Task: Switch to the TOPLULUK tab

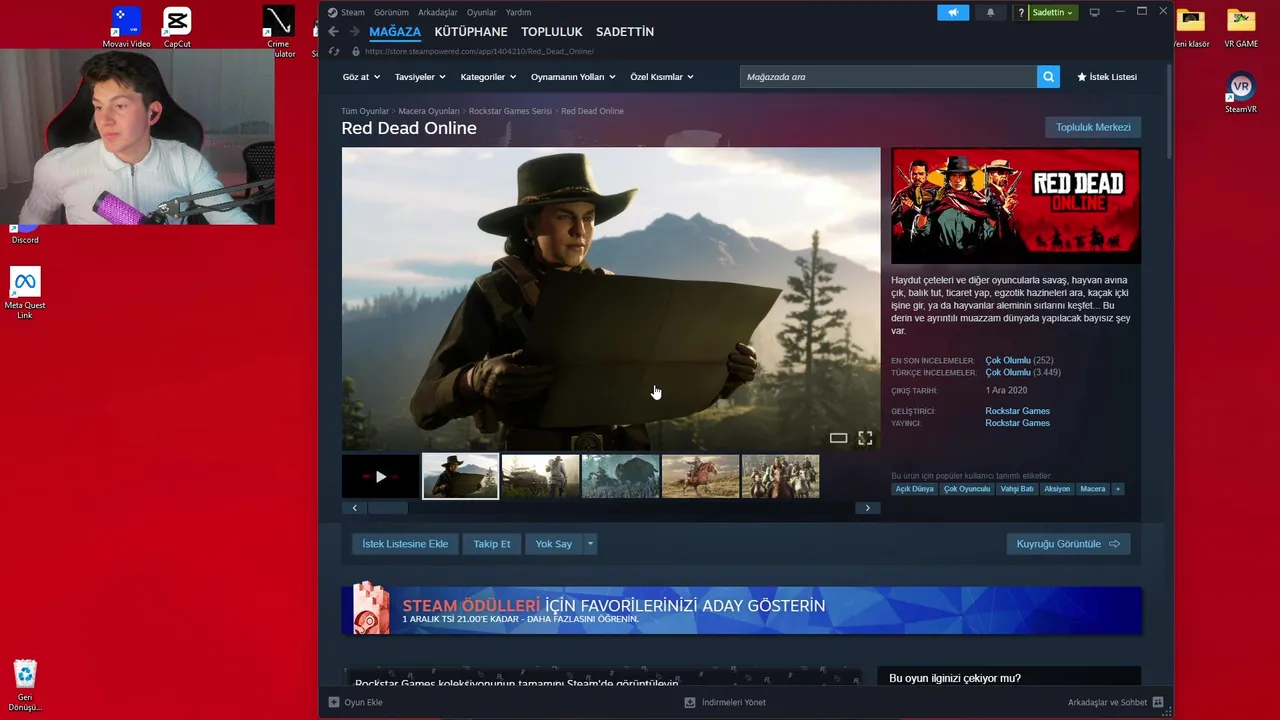Action: point(552,32)
